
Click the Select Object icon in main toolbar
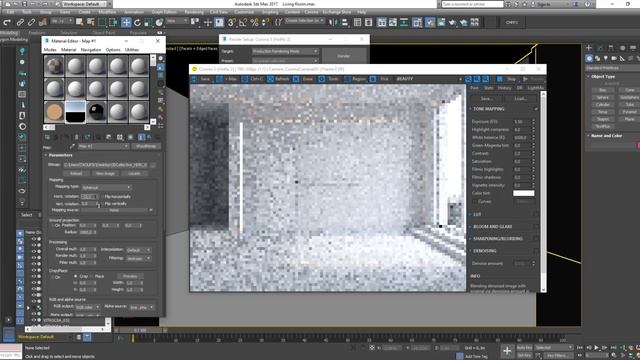[x=79, y=22]
